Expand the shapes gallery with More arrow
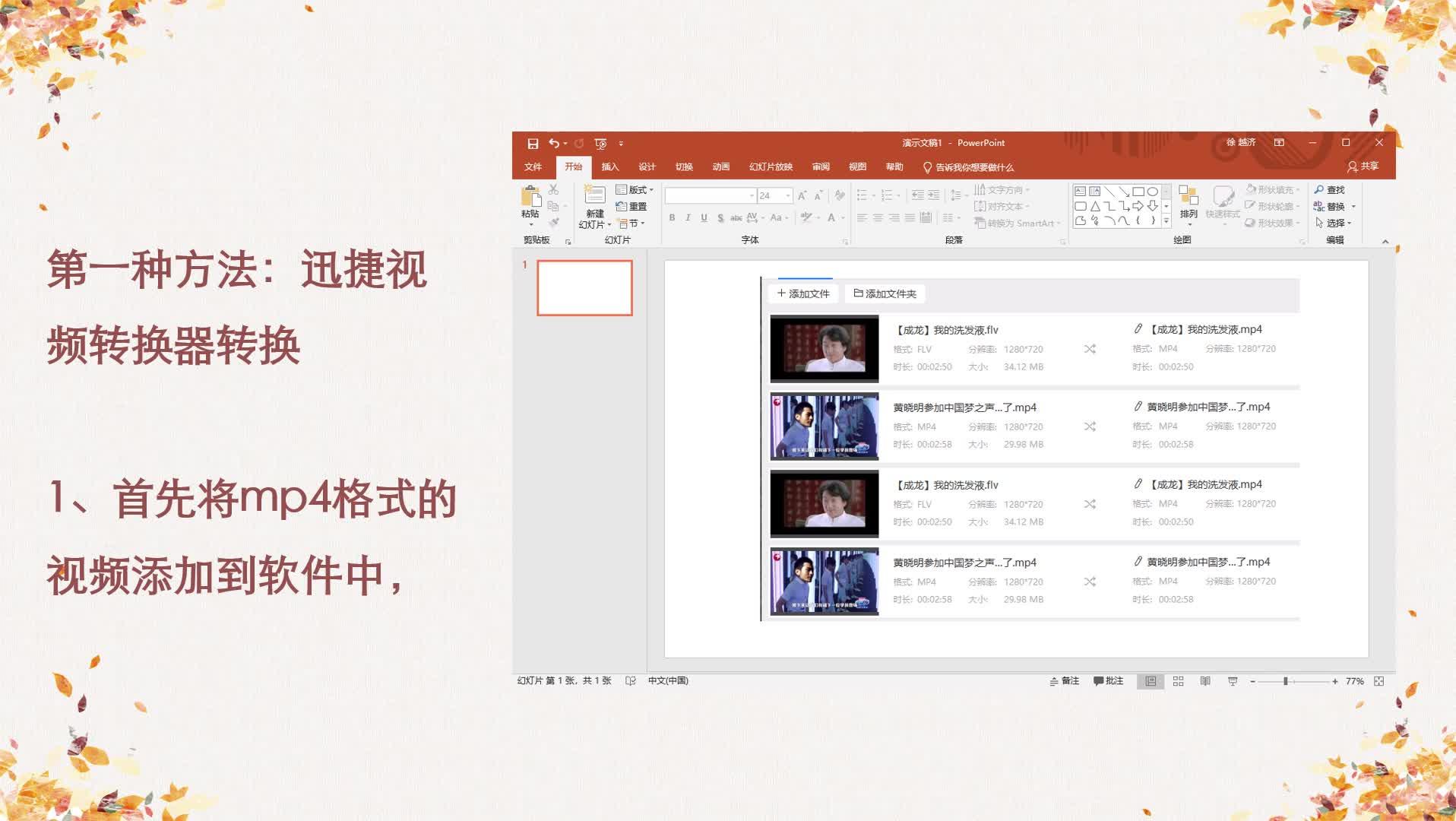1456x821 pixels. [x=1166, y=220]
